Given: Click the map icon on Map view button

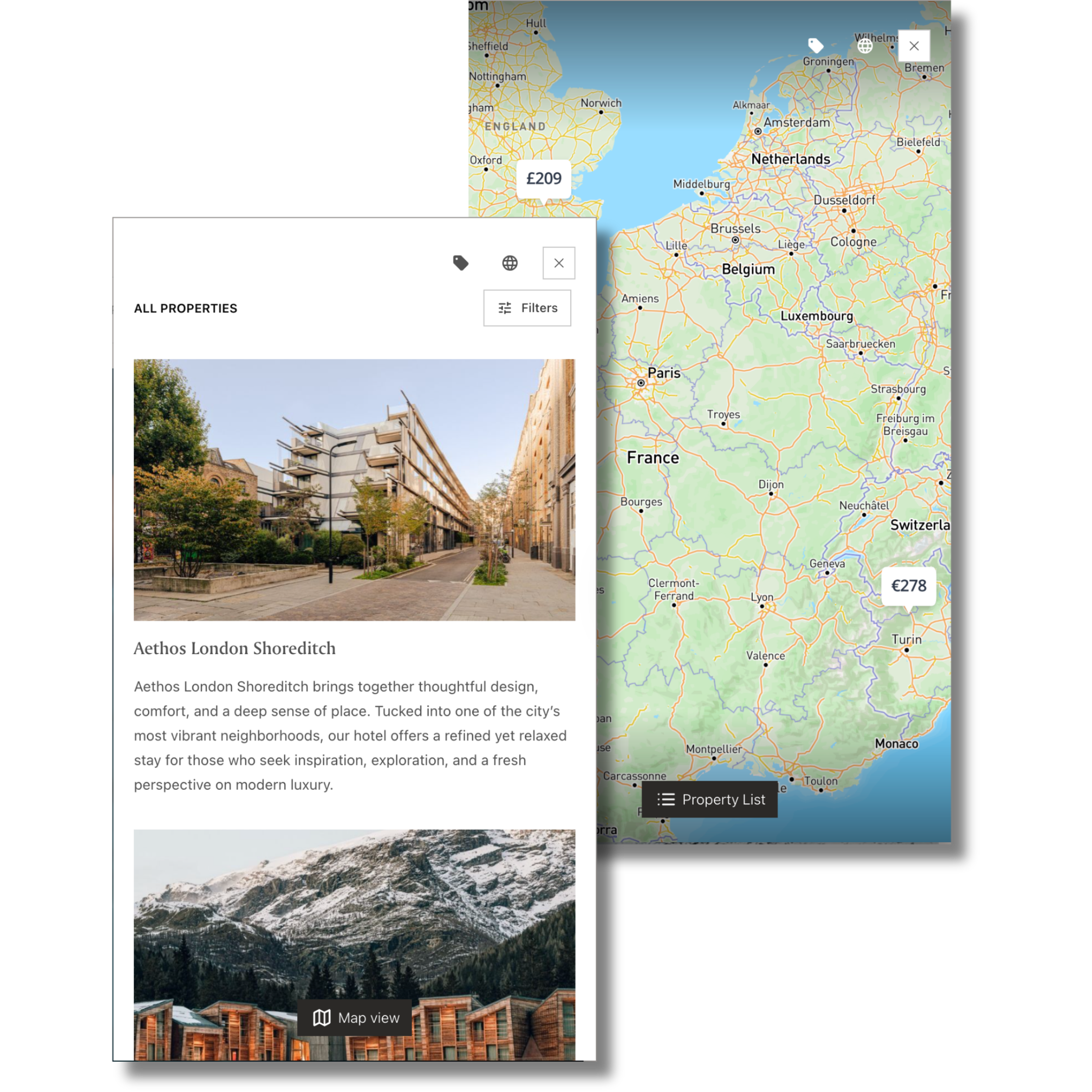Looking at the screenshot, I should [x=322, y=1017].
